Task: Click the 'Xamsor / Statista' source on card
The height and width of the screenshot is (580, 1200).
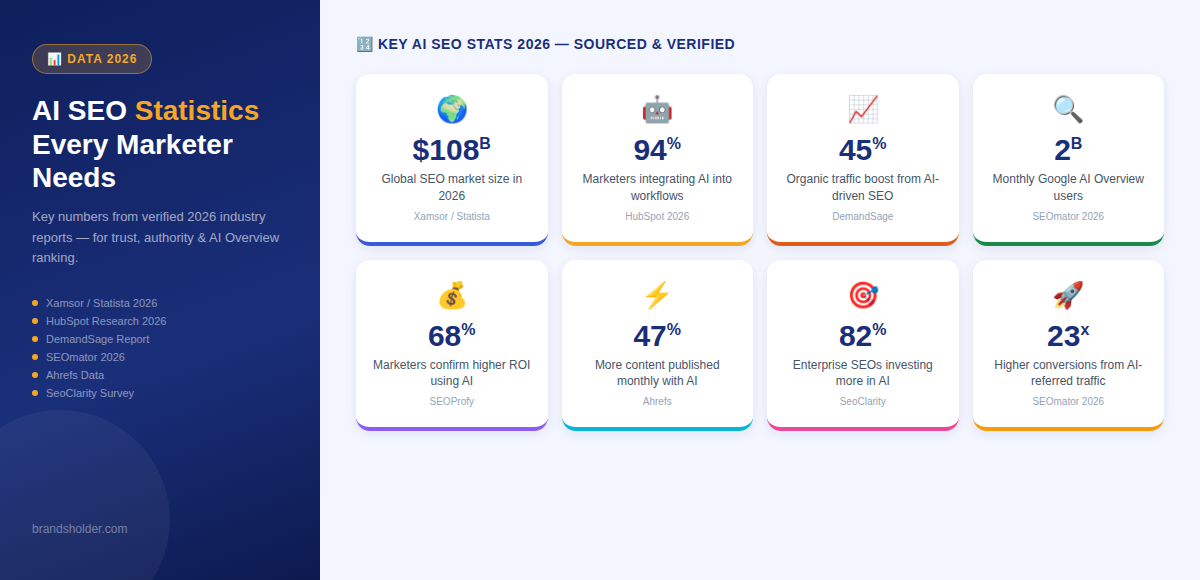Action: 452,216
